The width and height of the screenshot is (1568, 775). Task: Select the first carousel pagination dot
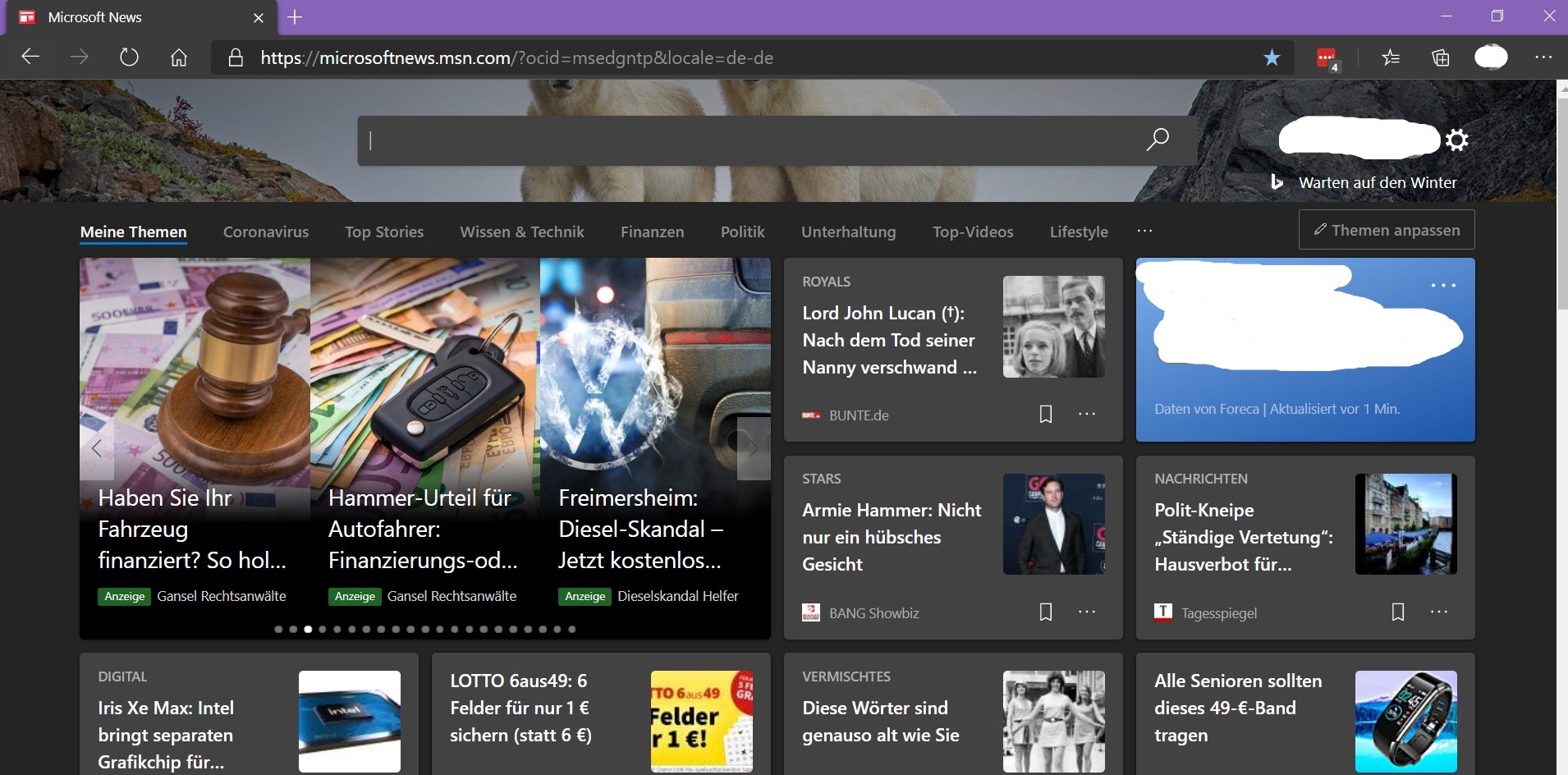click(278, 629)
